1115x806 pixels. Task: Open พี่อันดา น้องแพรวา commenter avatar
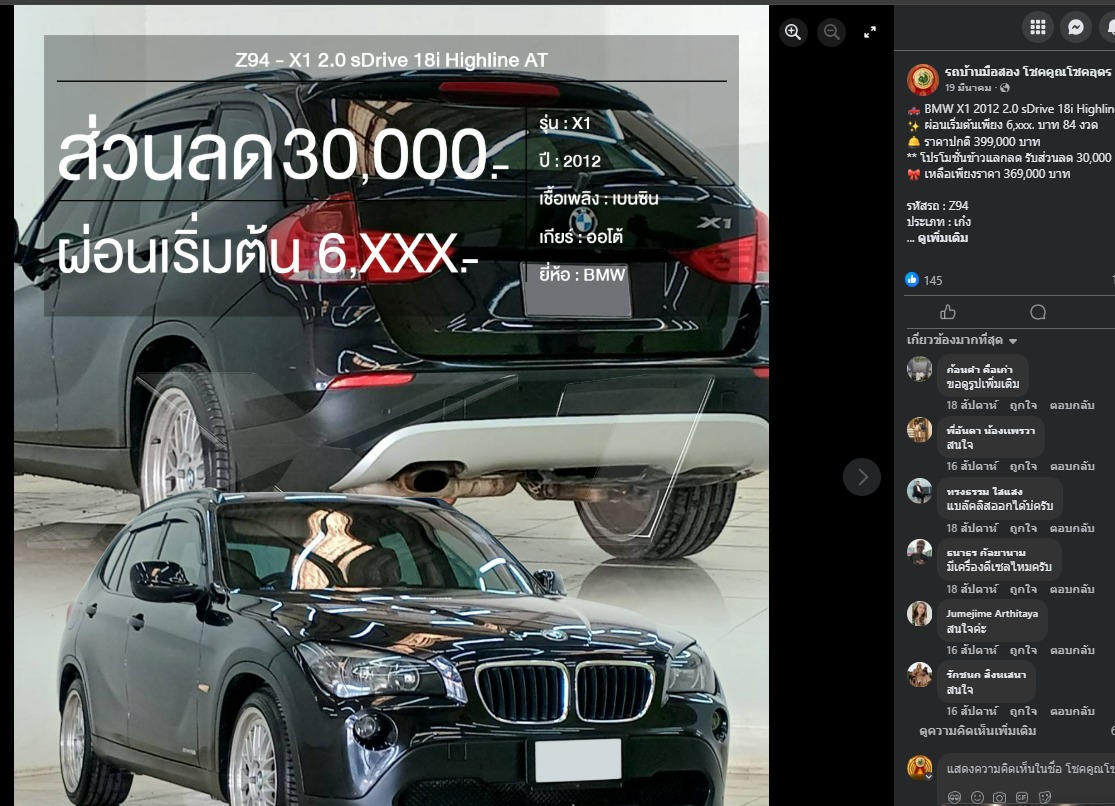(x=919, y=430)
